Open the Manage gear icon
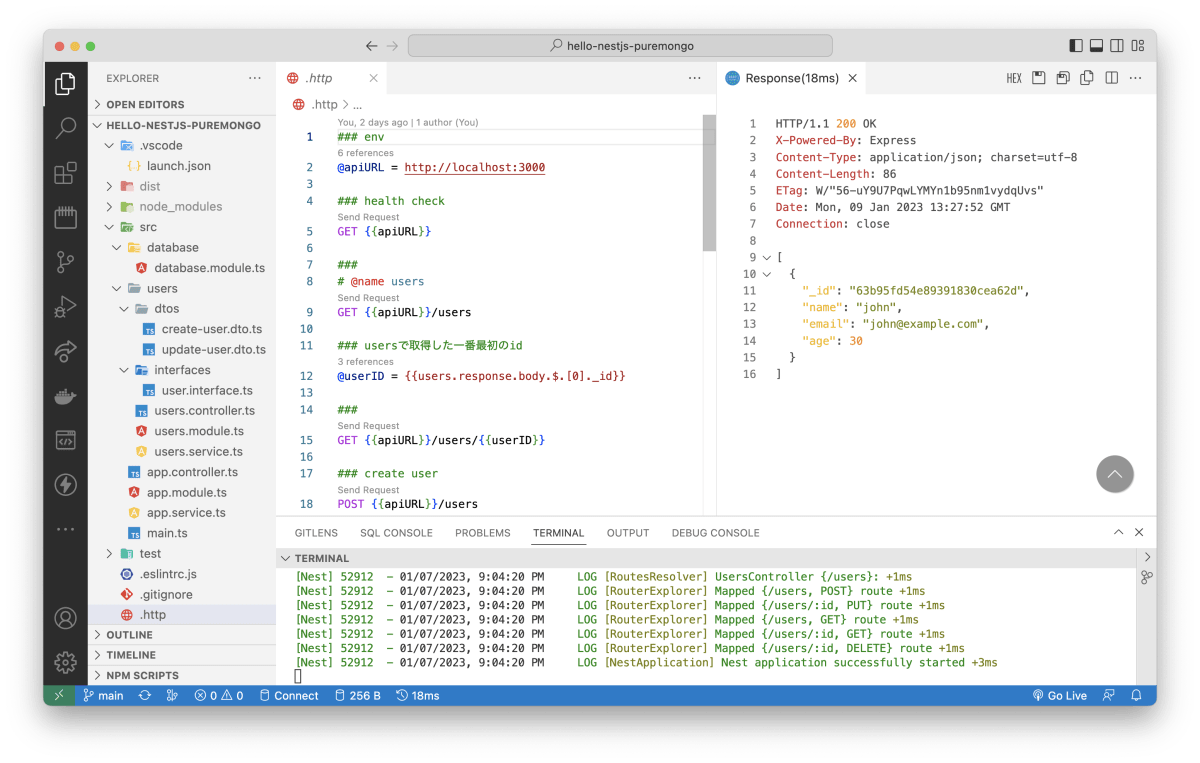 [x=65, y=662]
